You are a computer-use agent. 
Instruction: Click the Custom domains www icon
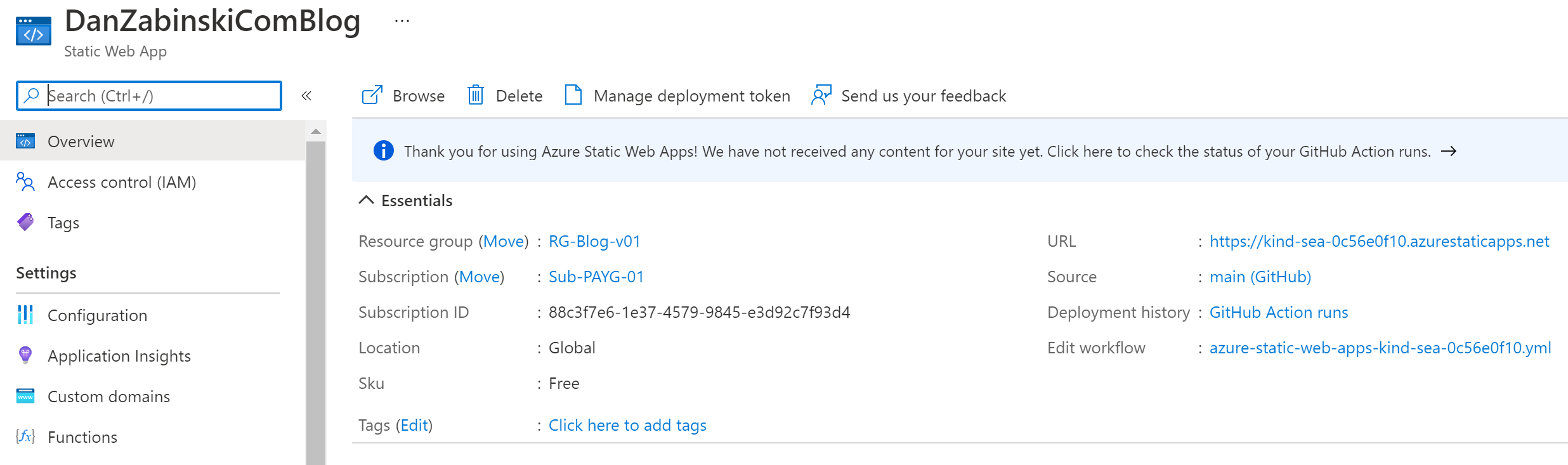point(25,396)
